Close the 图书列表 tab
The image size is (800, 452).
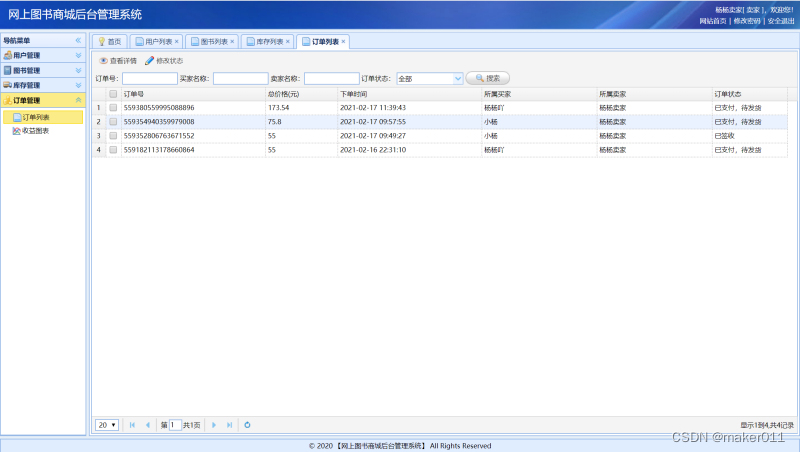click(232, 42)
